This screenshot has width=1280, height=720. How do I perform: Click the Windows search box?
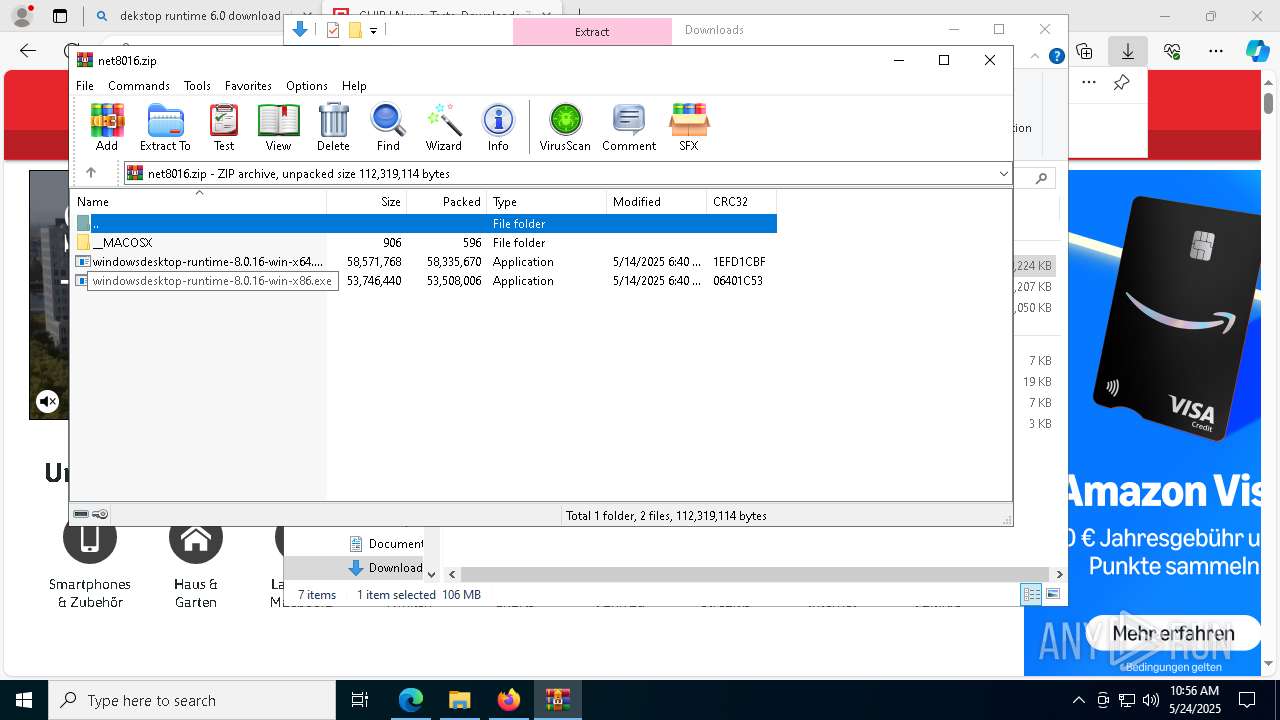pos(192,700)
